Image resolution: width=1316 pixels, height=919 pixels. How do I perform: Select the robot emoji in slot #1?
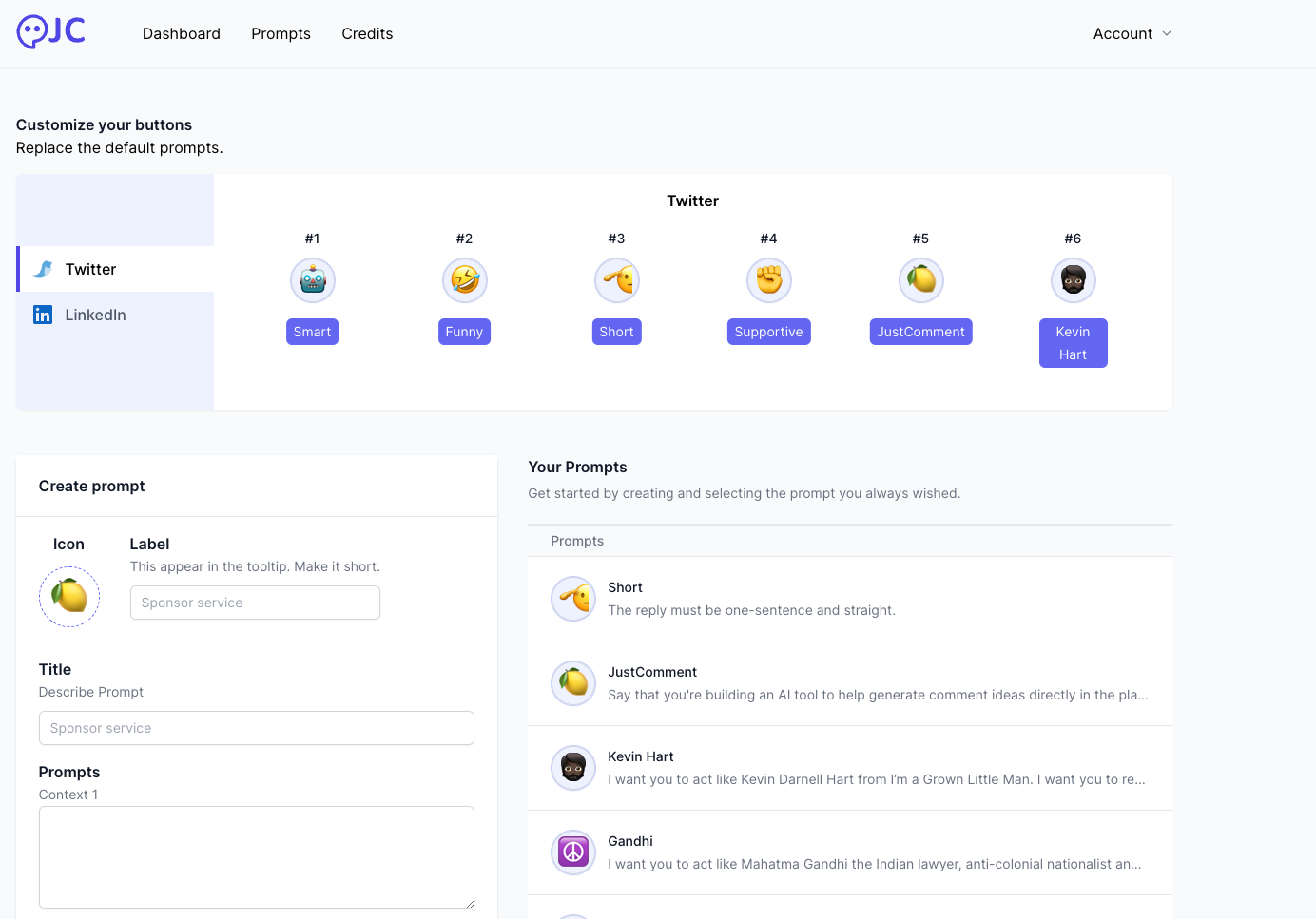coord(313,280)
